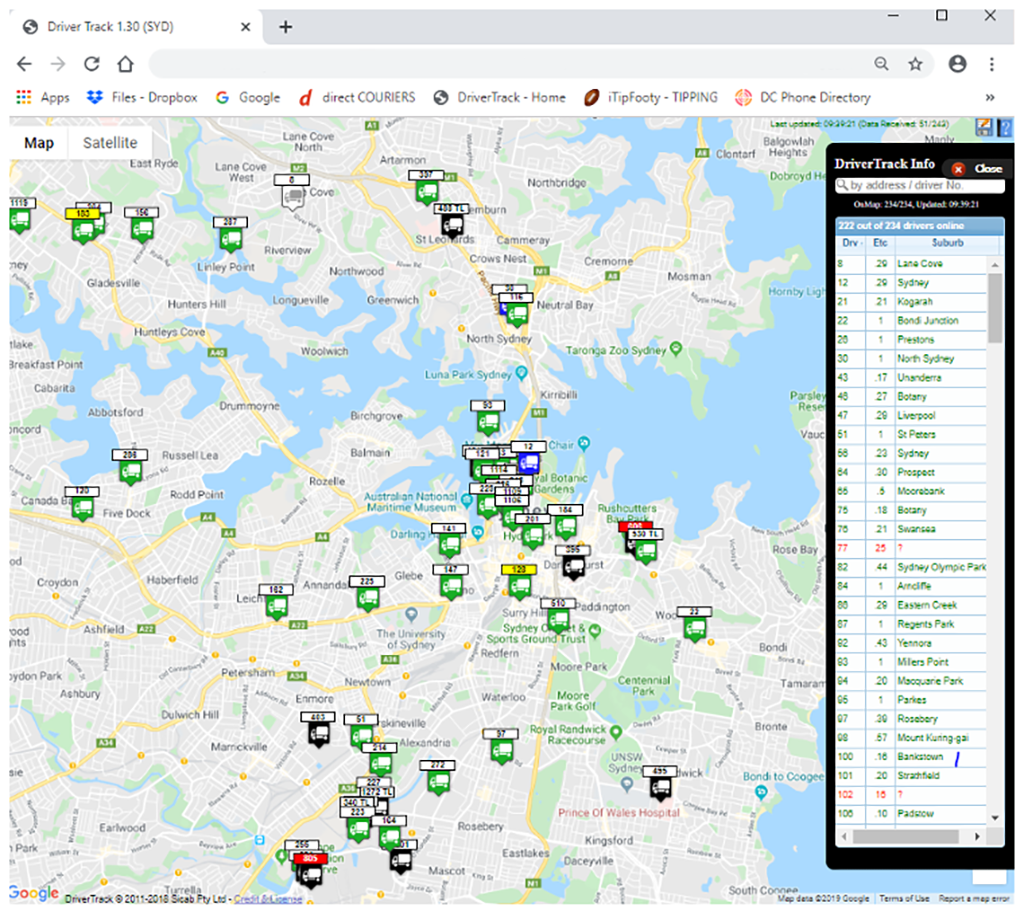This screenshot has height=911, width=1024.
Task: Open the iTipFooty - TIPPING bookmark
Action: [x=650, y=97]
